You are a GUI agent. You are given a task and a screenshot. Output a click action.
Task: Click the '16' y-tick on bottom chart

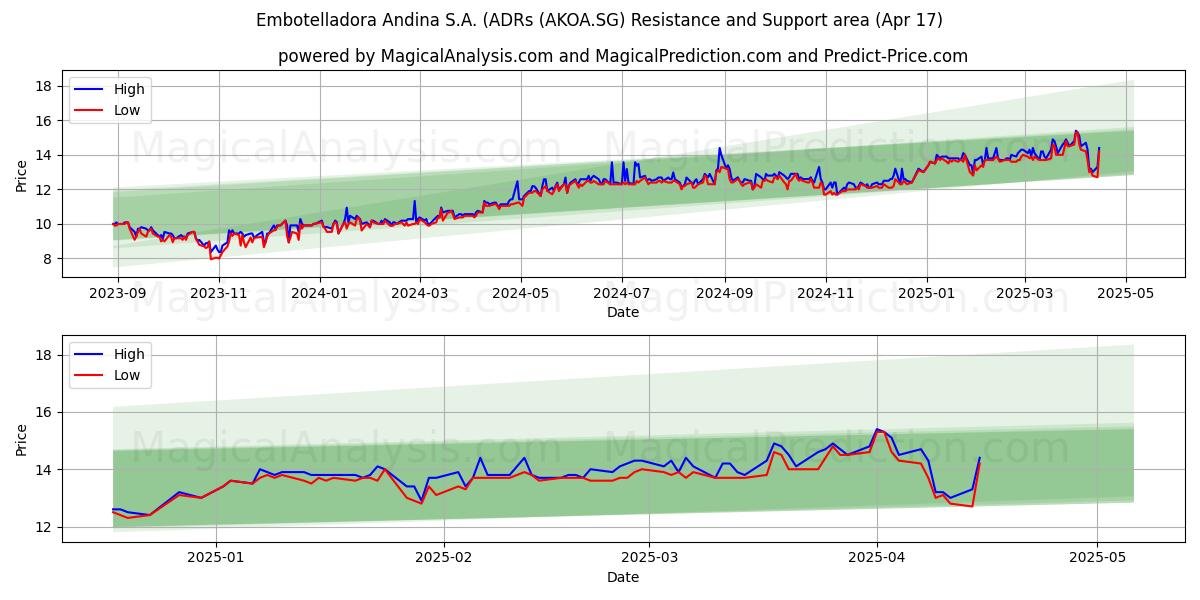tap(44, 413)
